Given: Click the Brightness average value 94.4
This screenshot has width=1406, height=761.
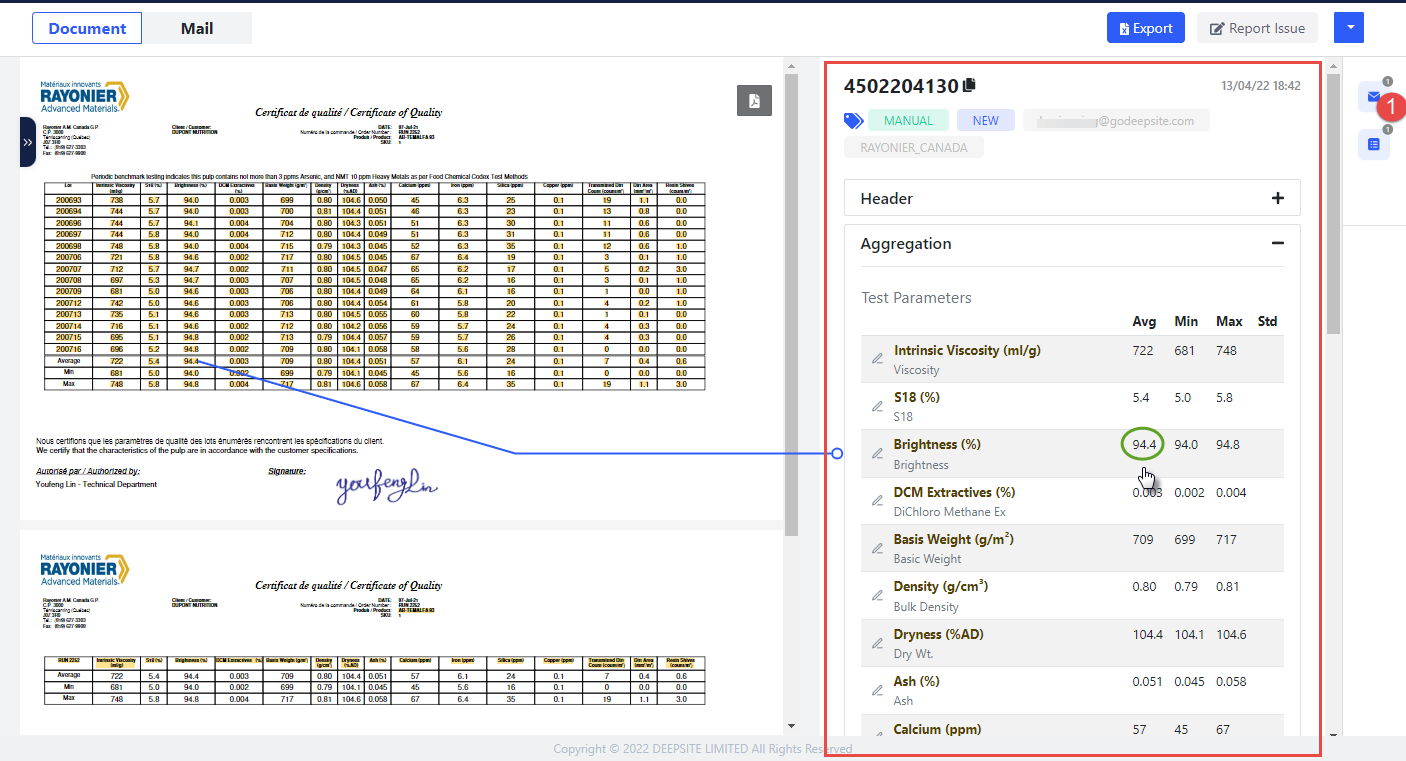Looking at the screenshot, I should click(x=1144, y=445).
